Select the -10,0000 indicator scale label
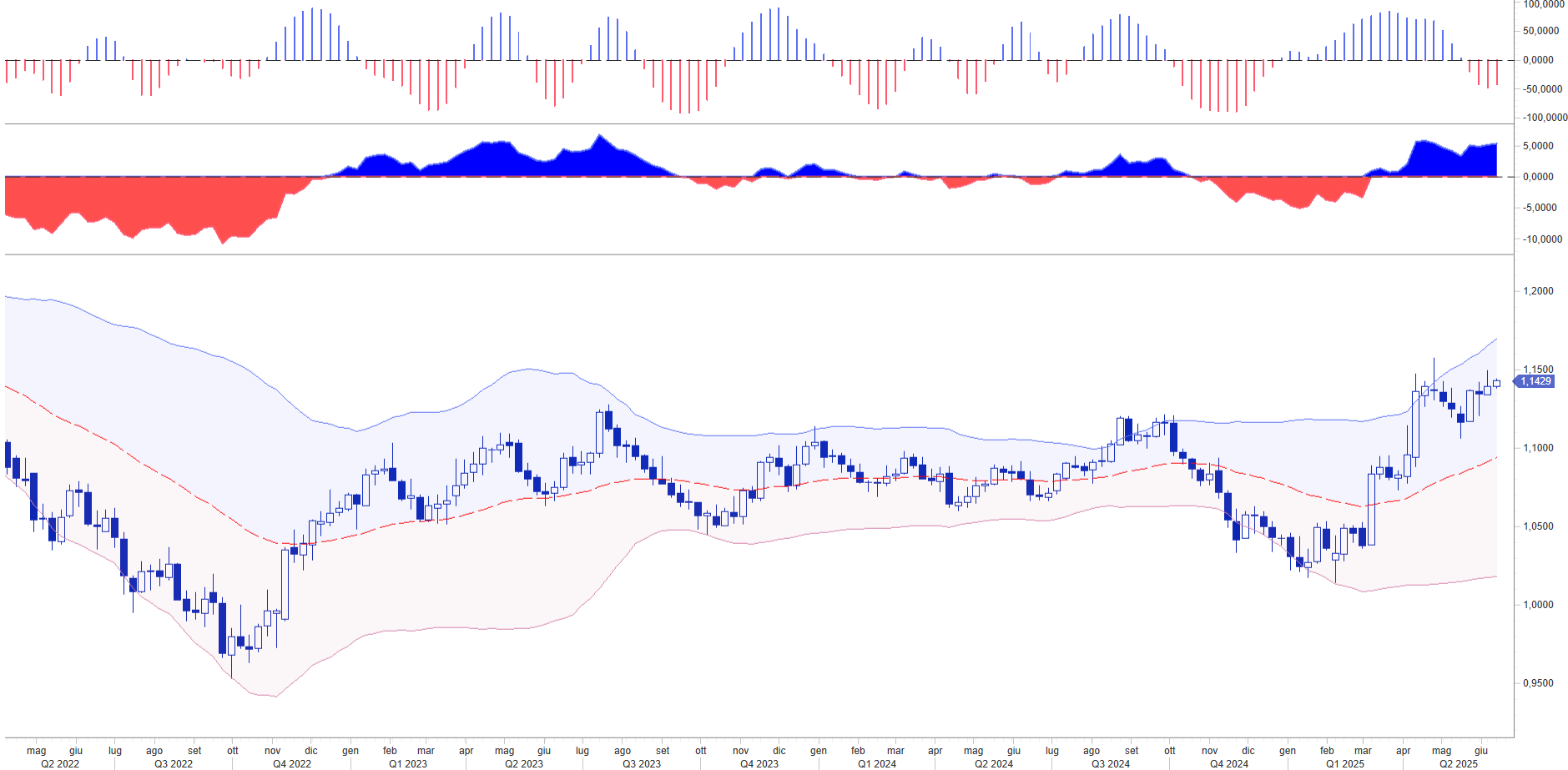This screenshot has width=1568, height=770. (x=1541, y=239)
